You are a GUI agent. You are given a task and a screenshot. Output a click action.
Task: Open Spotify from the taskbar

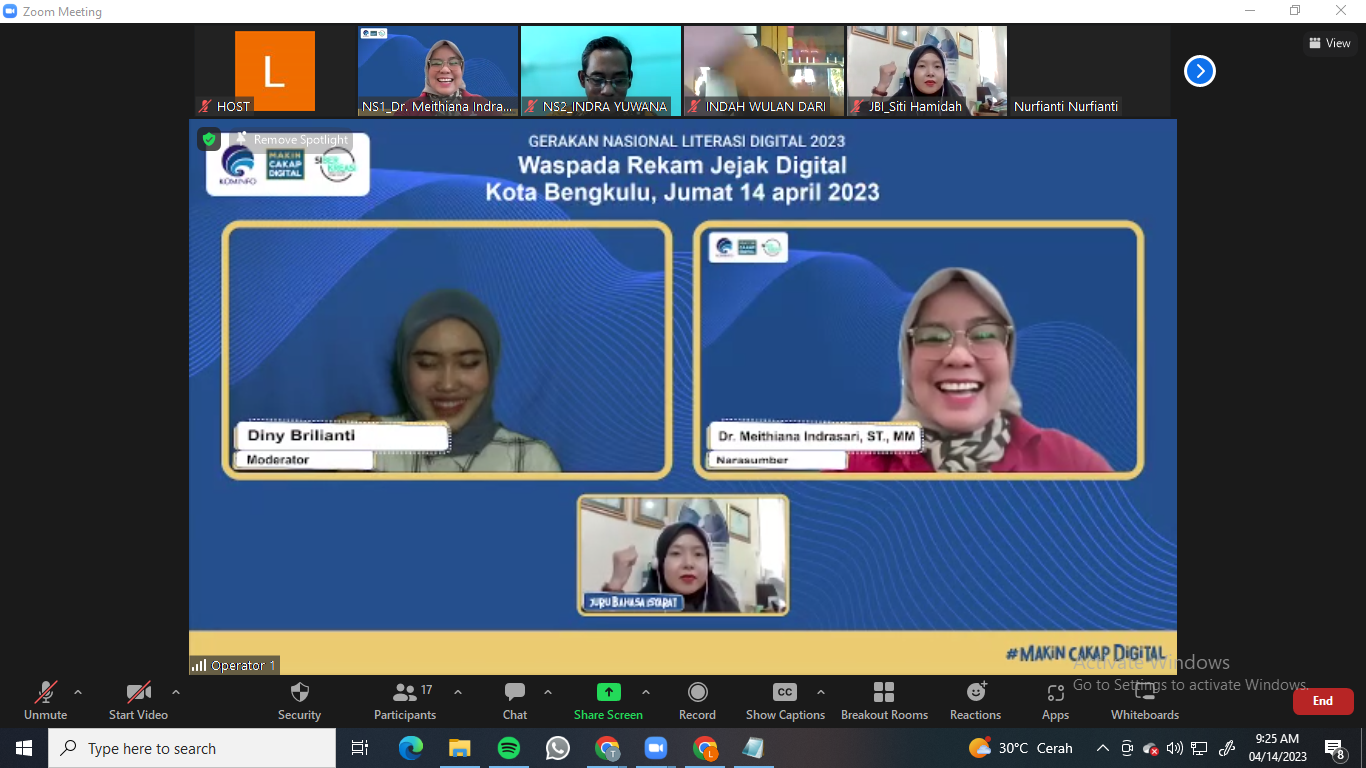point(508,748)
